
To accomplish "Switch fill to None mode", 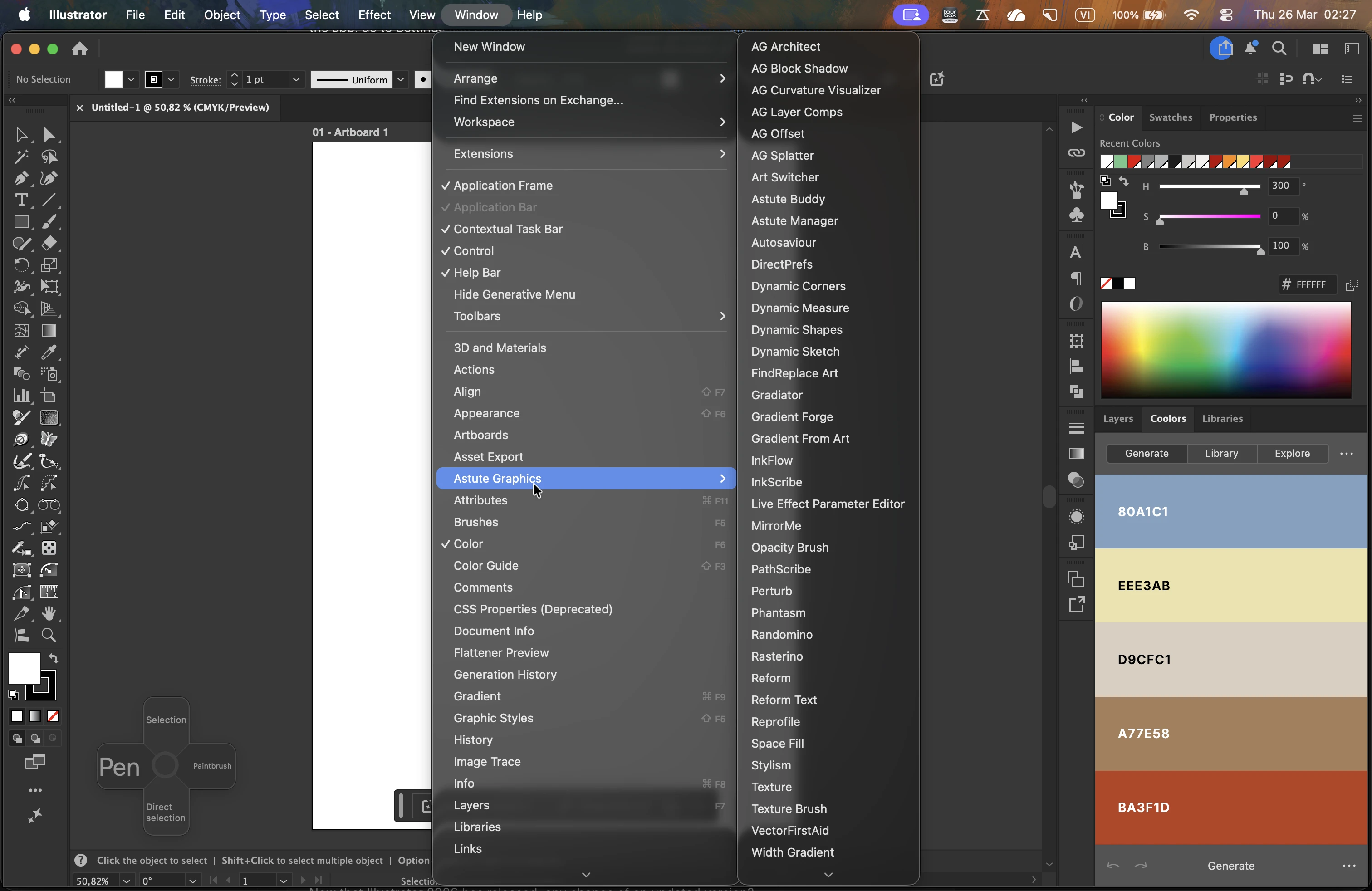I will (53, 716).
